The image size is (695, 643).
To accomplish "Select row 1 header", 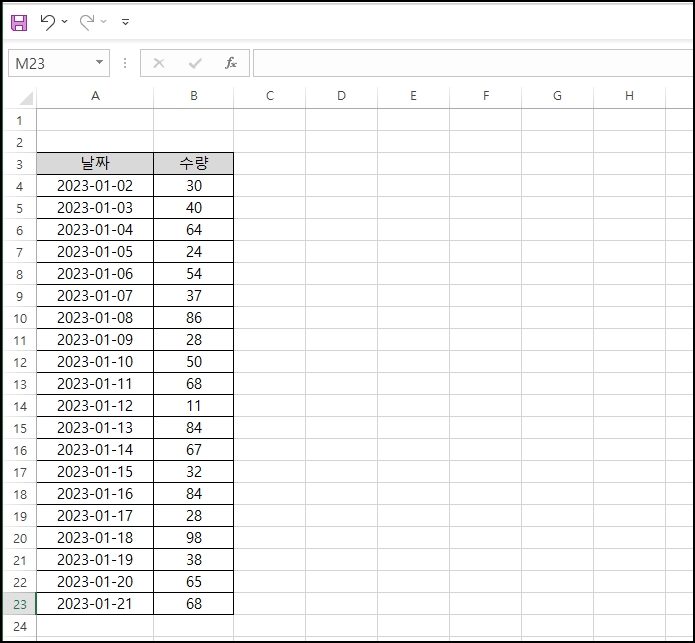I will [x=20, y=120].
